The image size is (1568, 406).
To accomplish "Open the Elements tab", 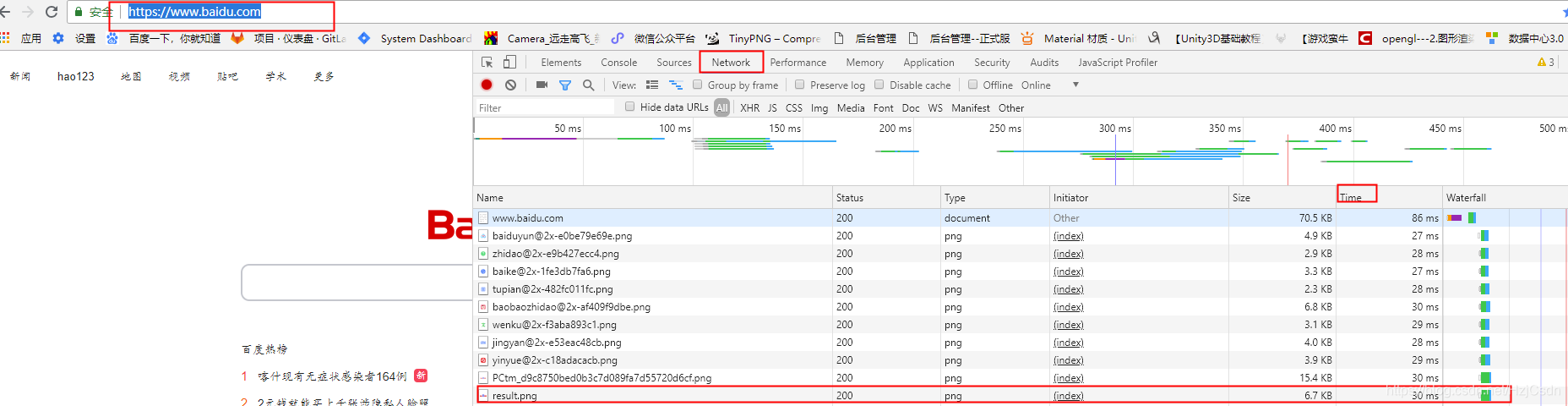I will (x=561, y=62).
